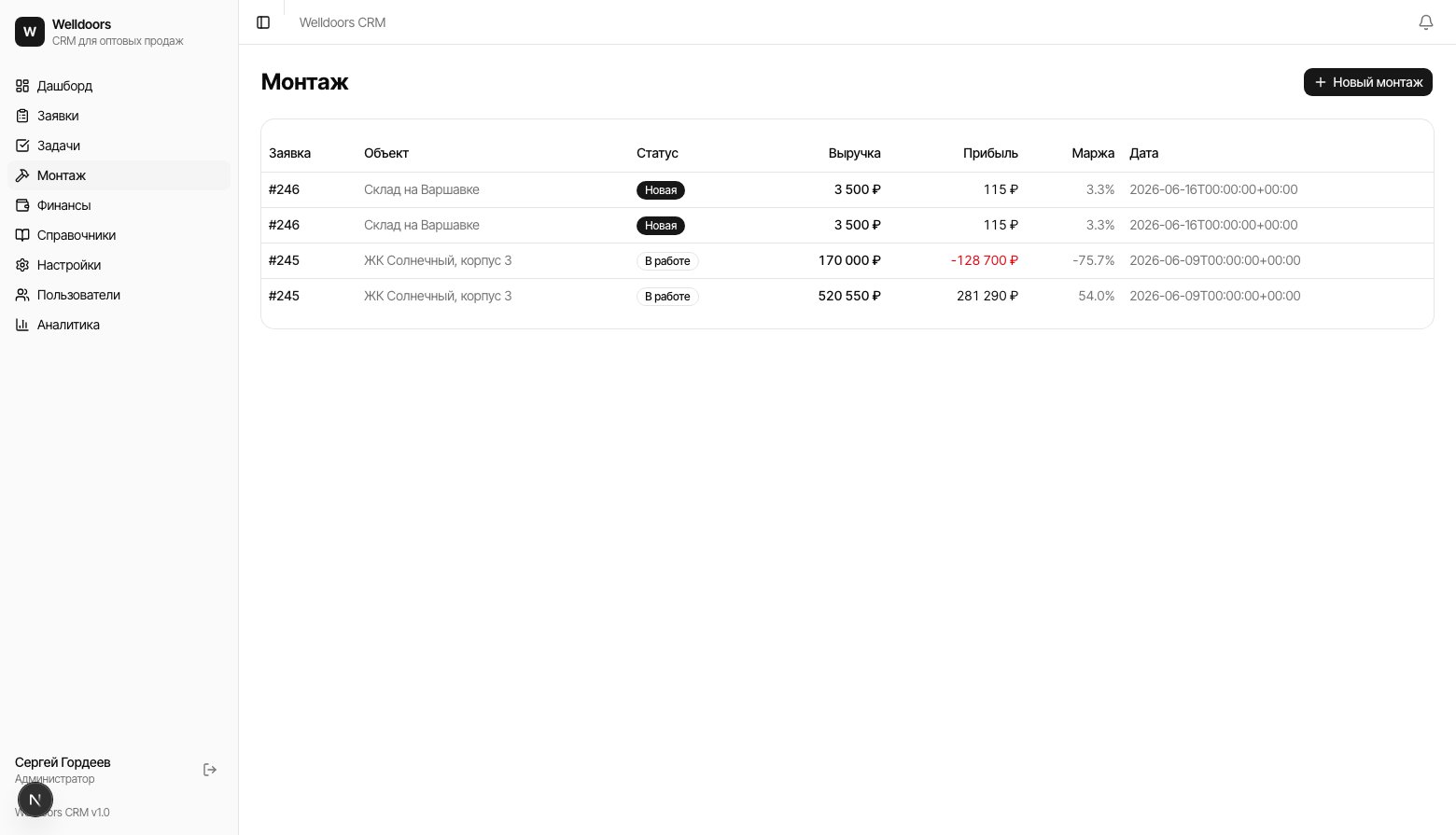The height and width of the screenshot is (835, 1456).
Task: Click the Аналитика bar chart icon
Action: (x=22, y=325)
